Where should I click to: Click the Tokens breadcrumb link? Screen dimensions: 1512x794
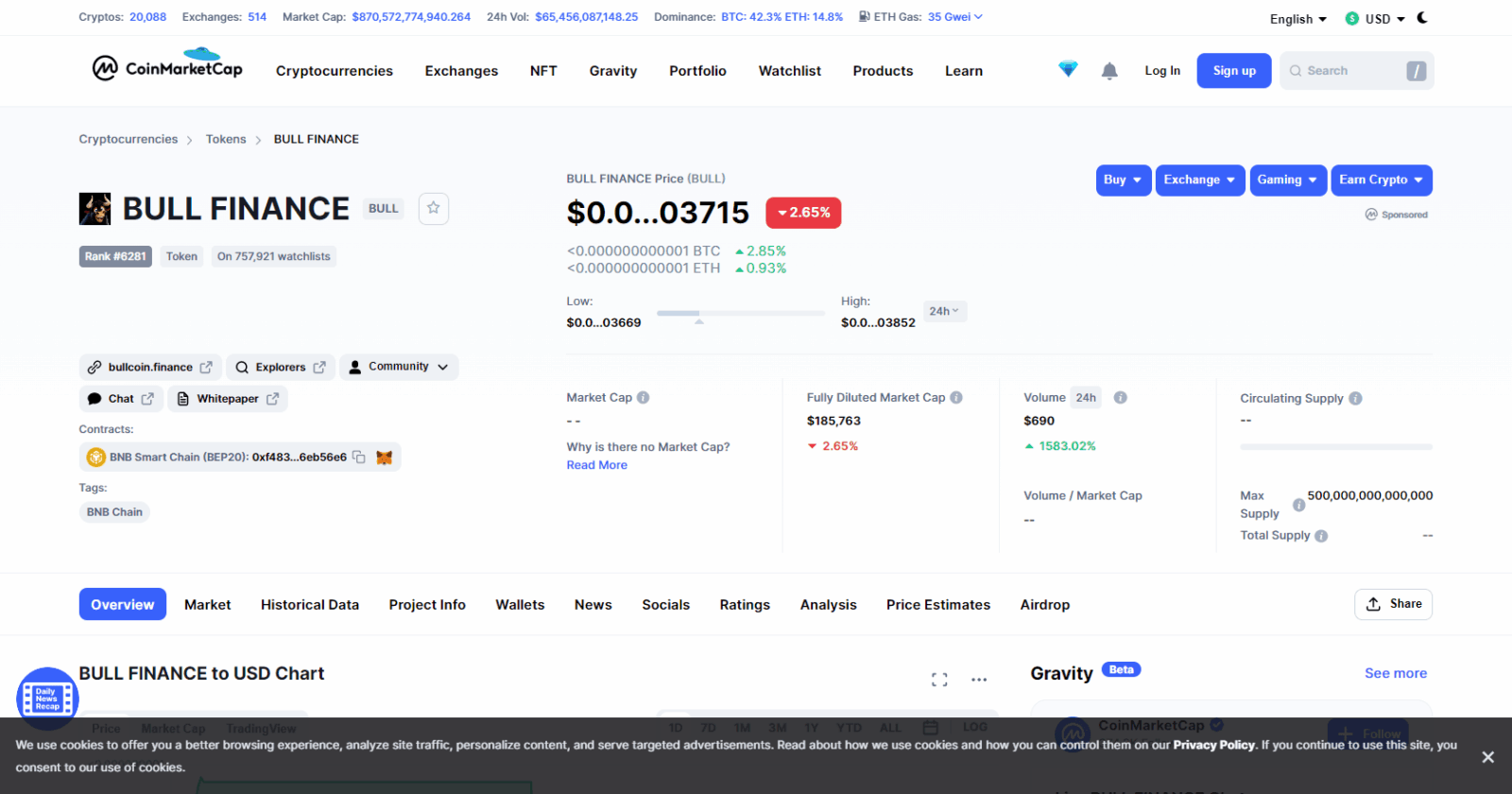click(x=226, y=139)
